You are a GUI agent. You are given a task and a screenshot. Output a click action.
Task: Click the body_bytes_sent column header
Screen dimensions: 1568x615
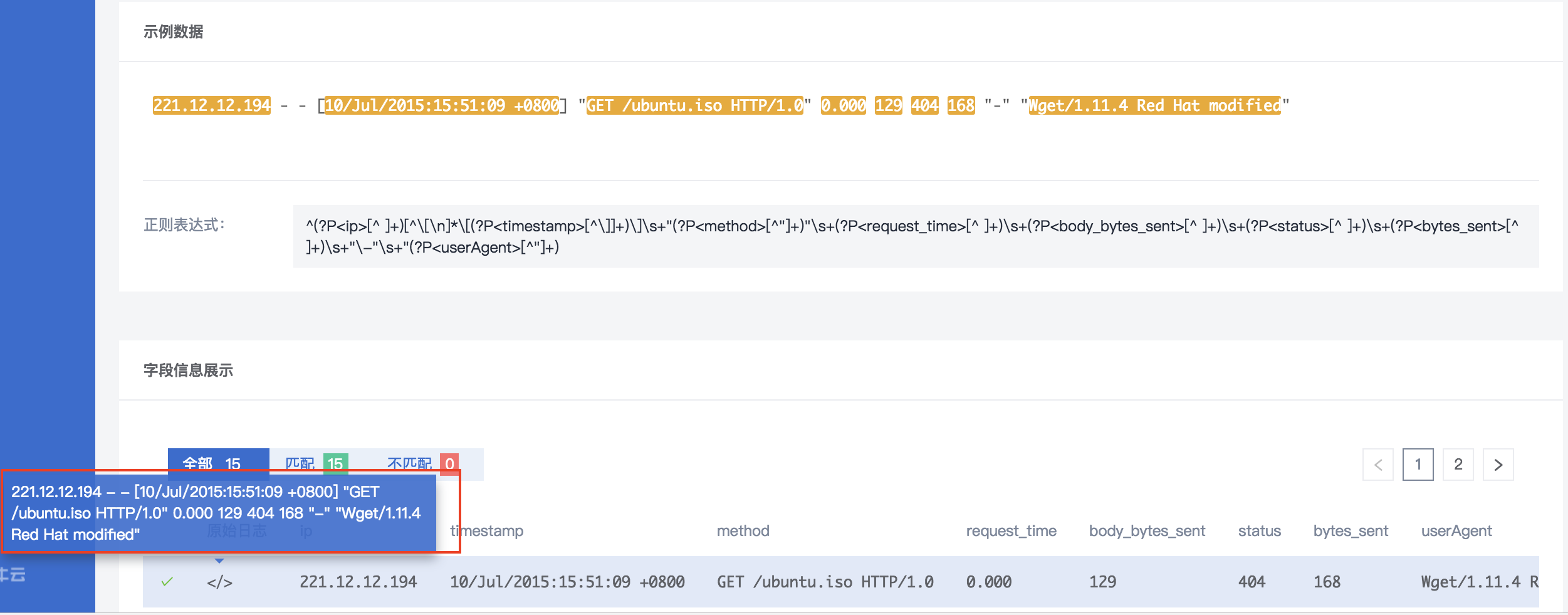(x=1147, y=531)
